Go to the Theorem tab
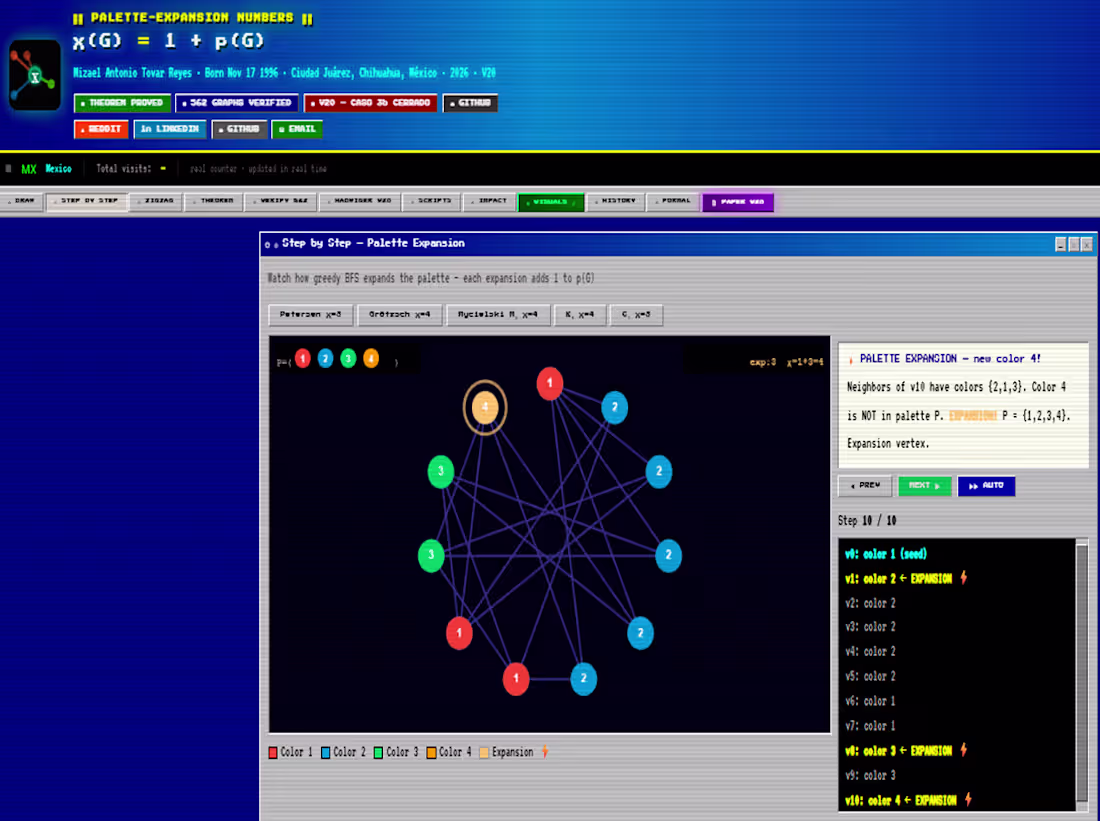 [213, 201]
